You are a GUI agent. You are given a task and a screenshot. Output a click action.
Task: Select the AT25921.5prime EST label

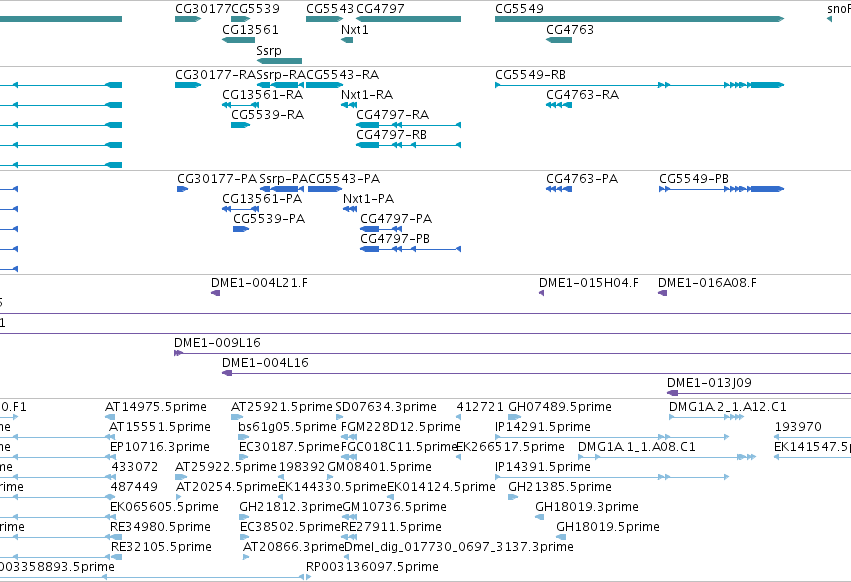282,407
